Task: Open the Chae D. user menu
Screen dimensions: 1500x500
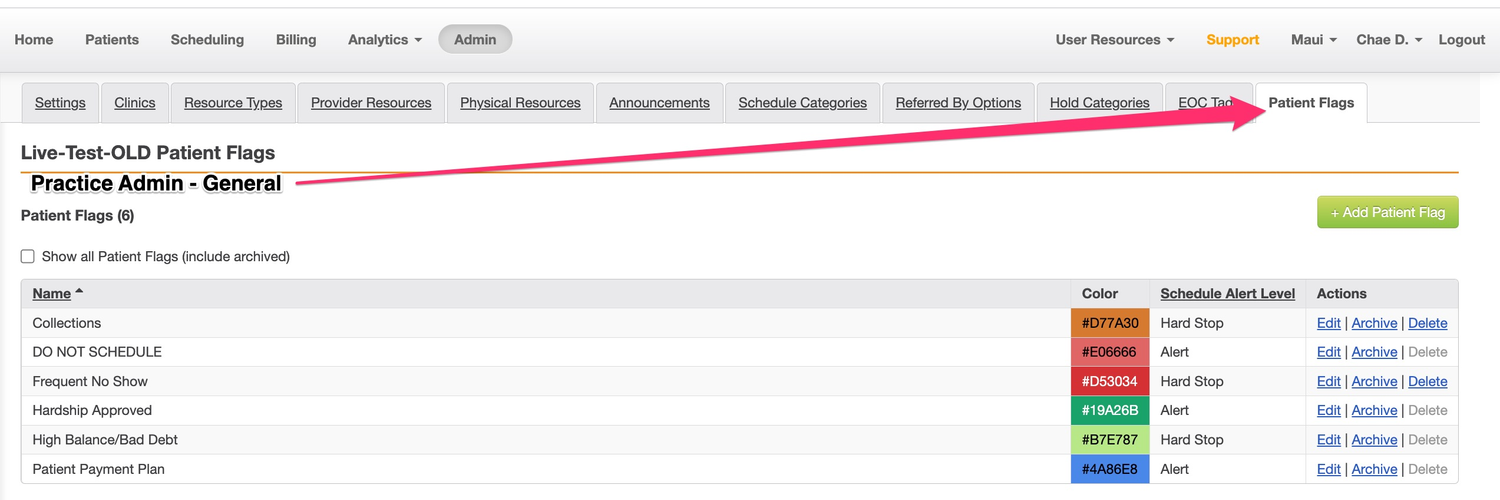Action: click(1388, 40)
